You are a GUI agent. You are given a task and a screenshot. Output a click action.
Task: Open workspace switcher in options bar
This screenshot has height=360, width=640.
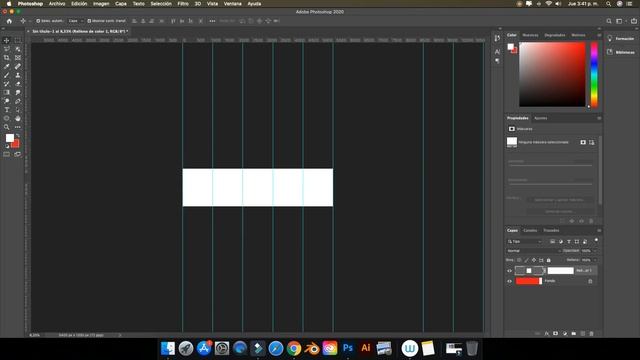point(620,21)
